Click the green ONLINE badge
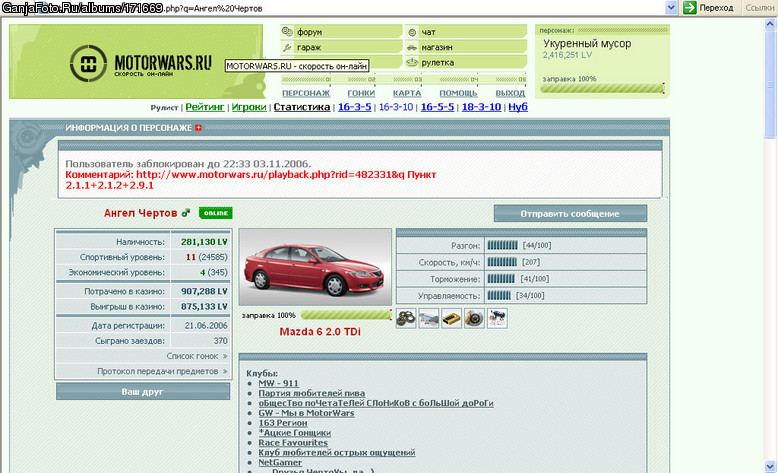778x473 pixels. pyautogui.click(x=215, y=213)
